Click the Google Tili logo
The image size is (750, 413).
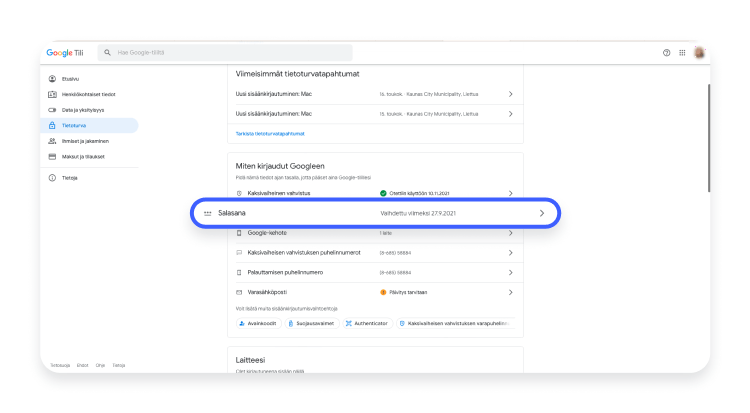65,53
